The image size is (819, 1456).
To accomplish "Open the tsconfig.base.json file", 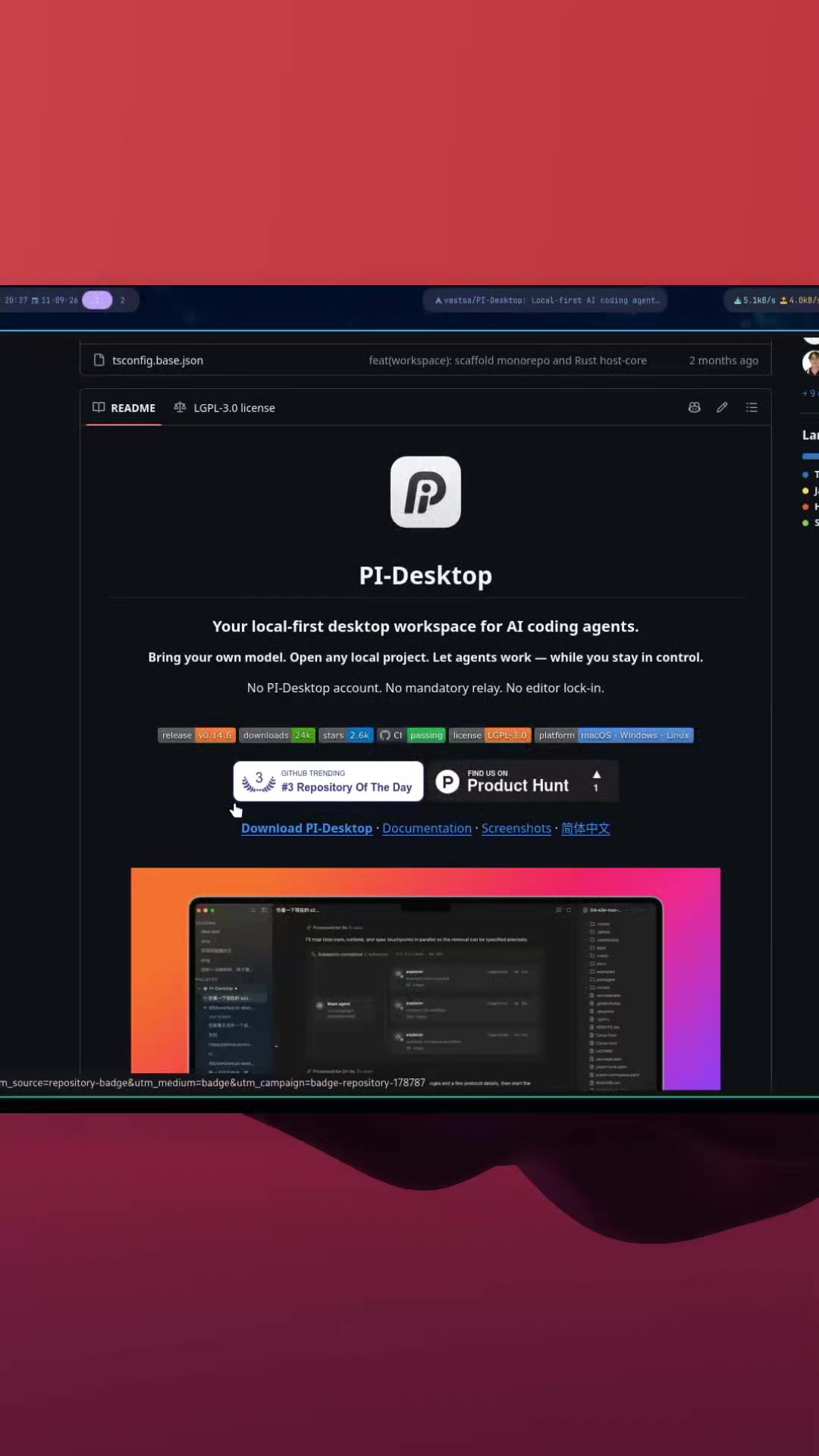I will tap(158, 360).
